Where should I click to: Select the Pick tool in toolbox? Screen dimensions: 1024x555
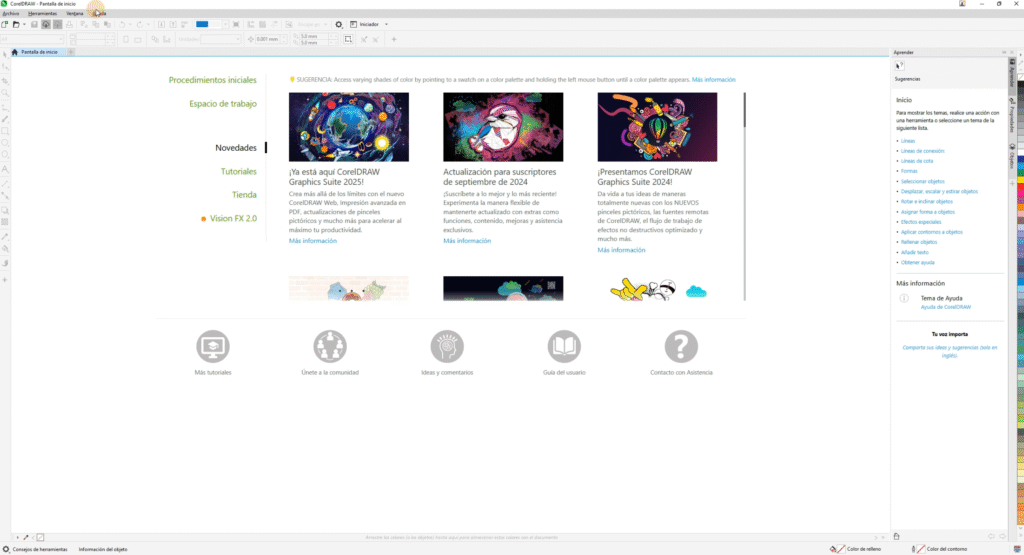pos(5,55)
